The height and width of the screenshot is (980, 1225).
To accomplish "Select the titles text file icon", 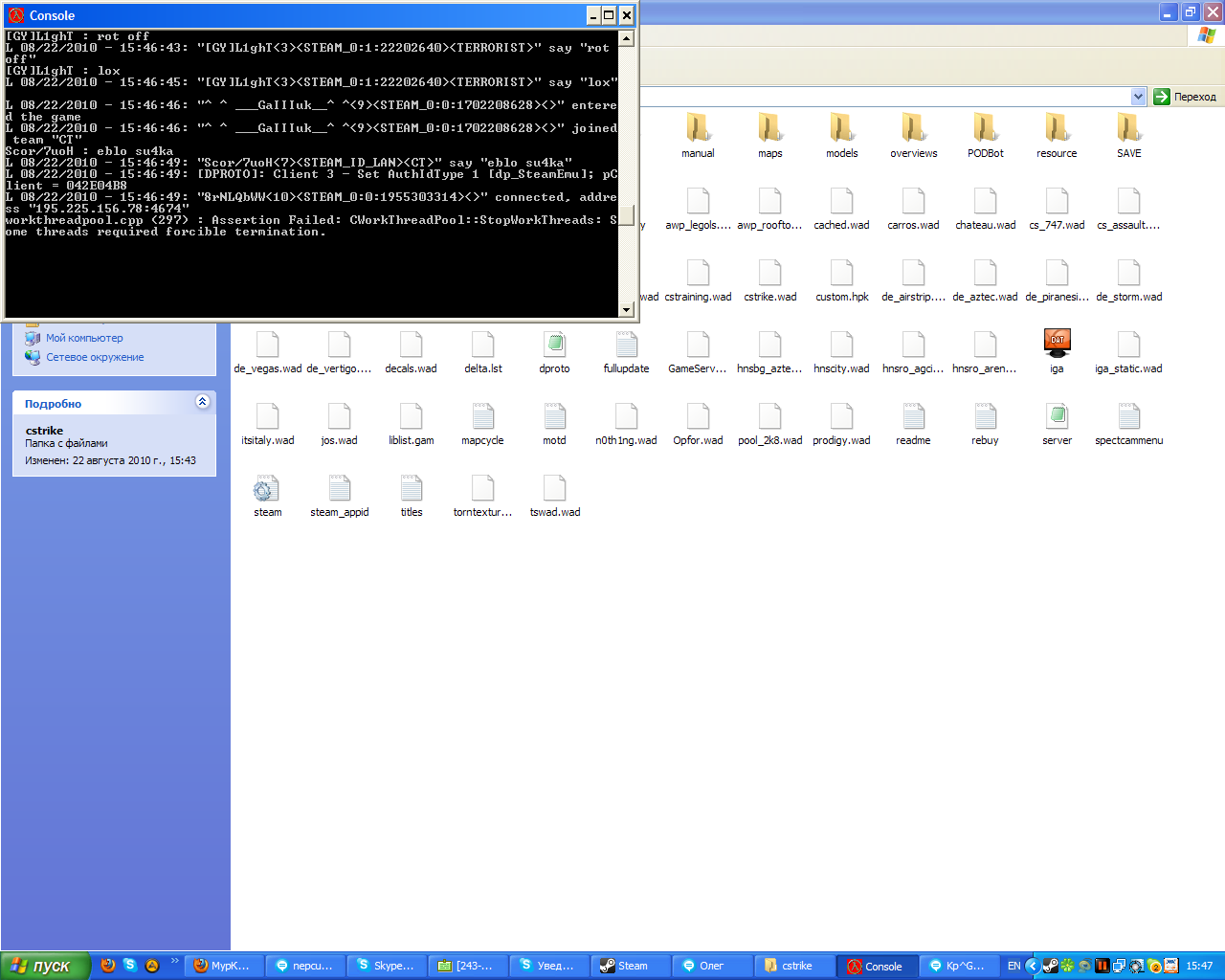I will (411, 487).
